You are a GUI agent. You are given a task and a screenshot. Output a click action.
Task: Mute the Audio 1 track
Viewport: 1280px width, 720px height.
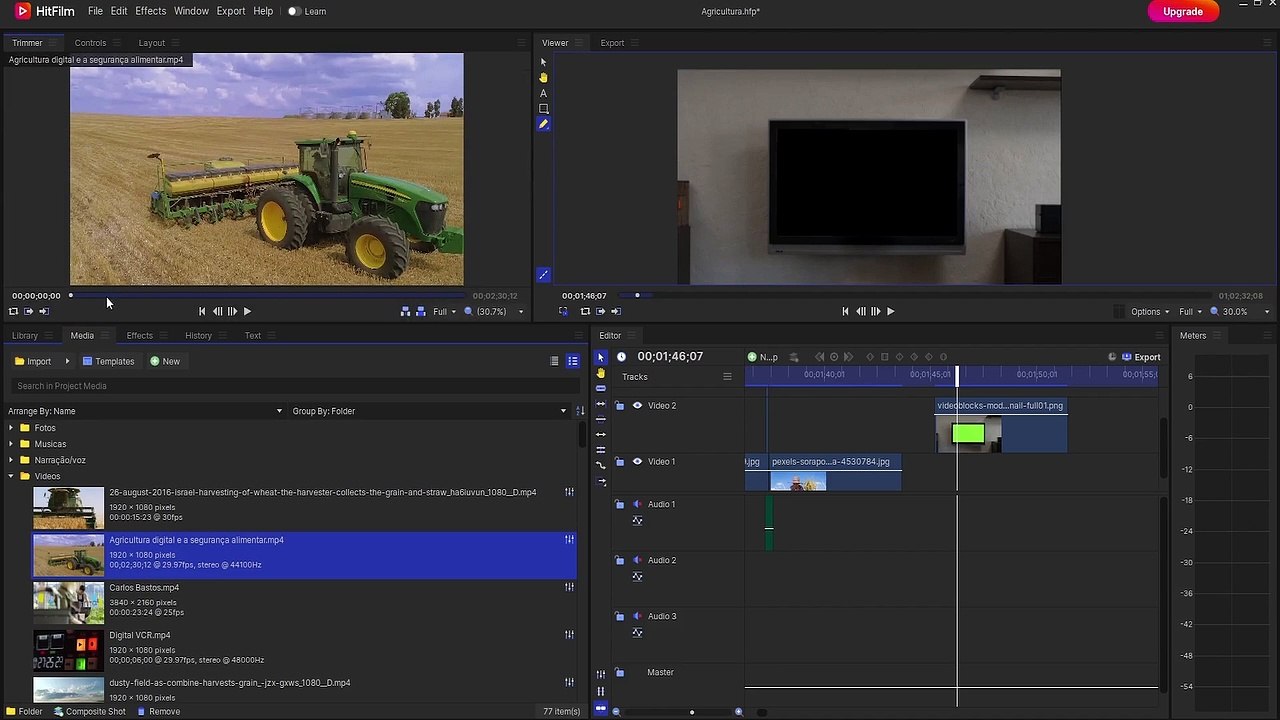coord(637,504)
